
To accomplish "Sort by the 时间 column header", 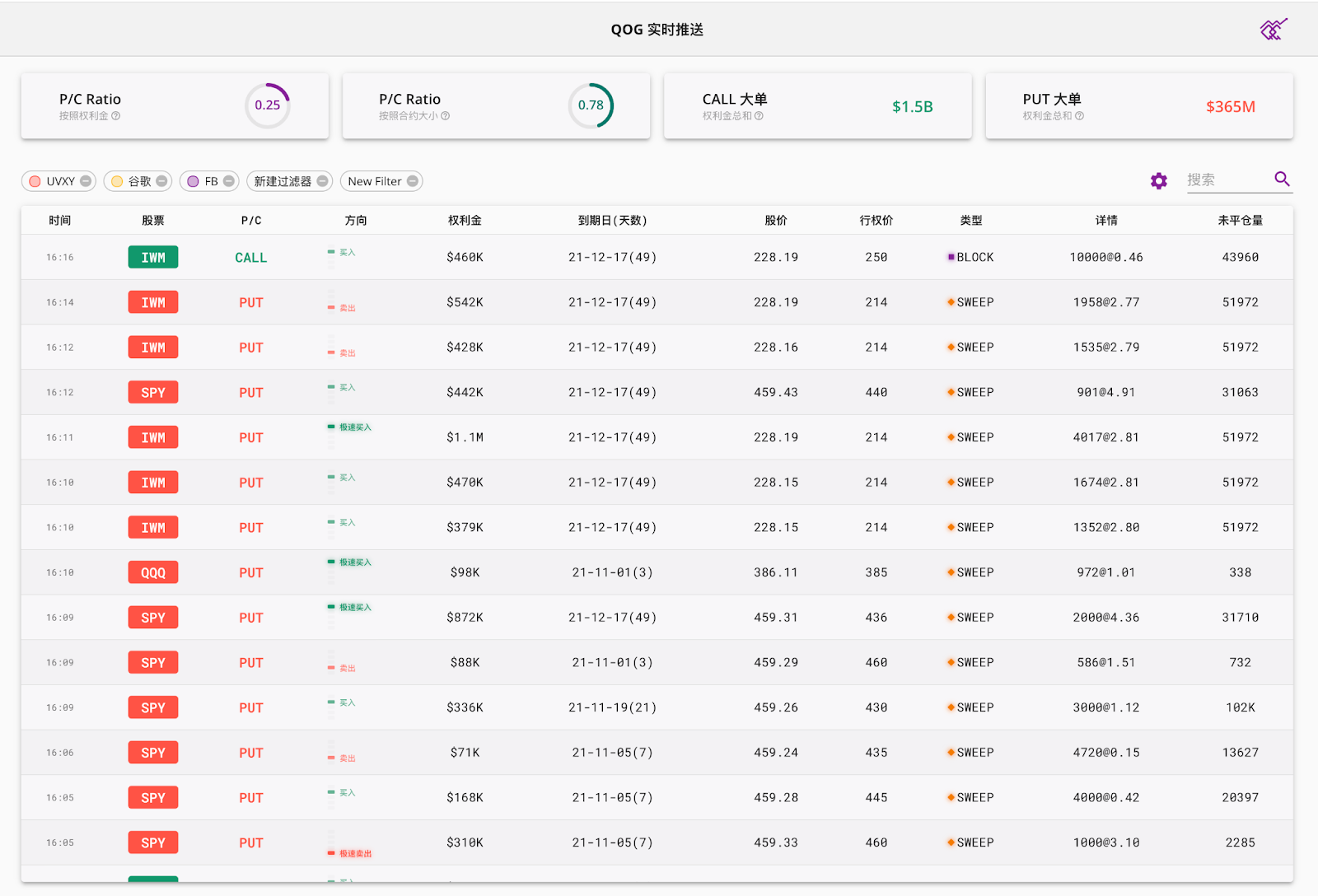I will click(60, 220).
